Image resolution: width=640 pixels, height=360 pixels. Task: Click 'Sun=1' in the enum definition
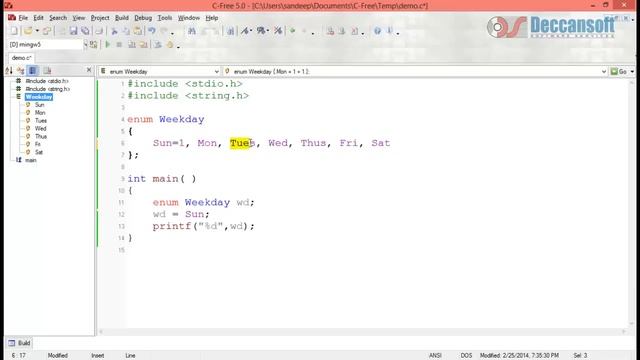click(x=169, y=143)
